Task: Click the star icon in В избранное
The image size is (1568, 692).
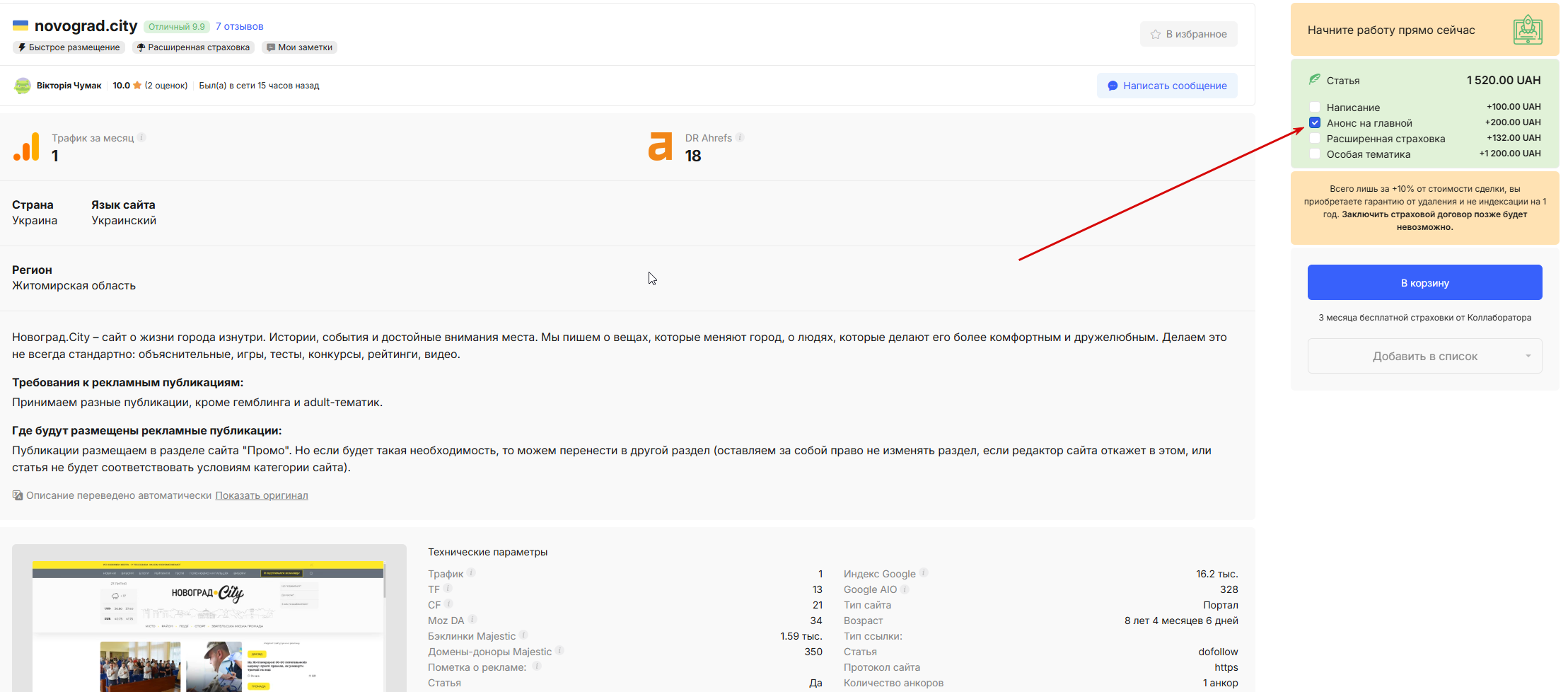Action: pyautogui.click(x=1156, y=34)
